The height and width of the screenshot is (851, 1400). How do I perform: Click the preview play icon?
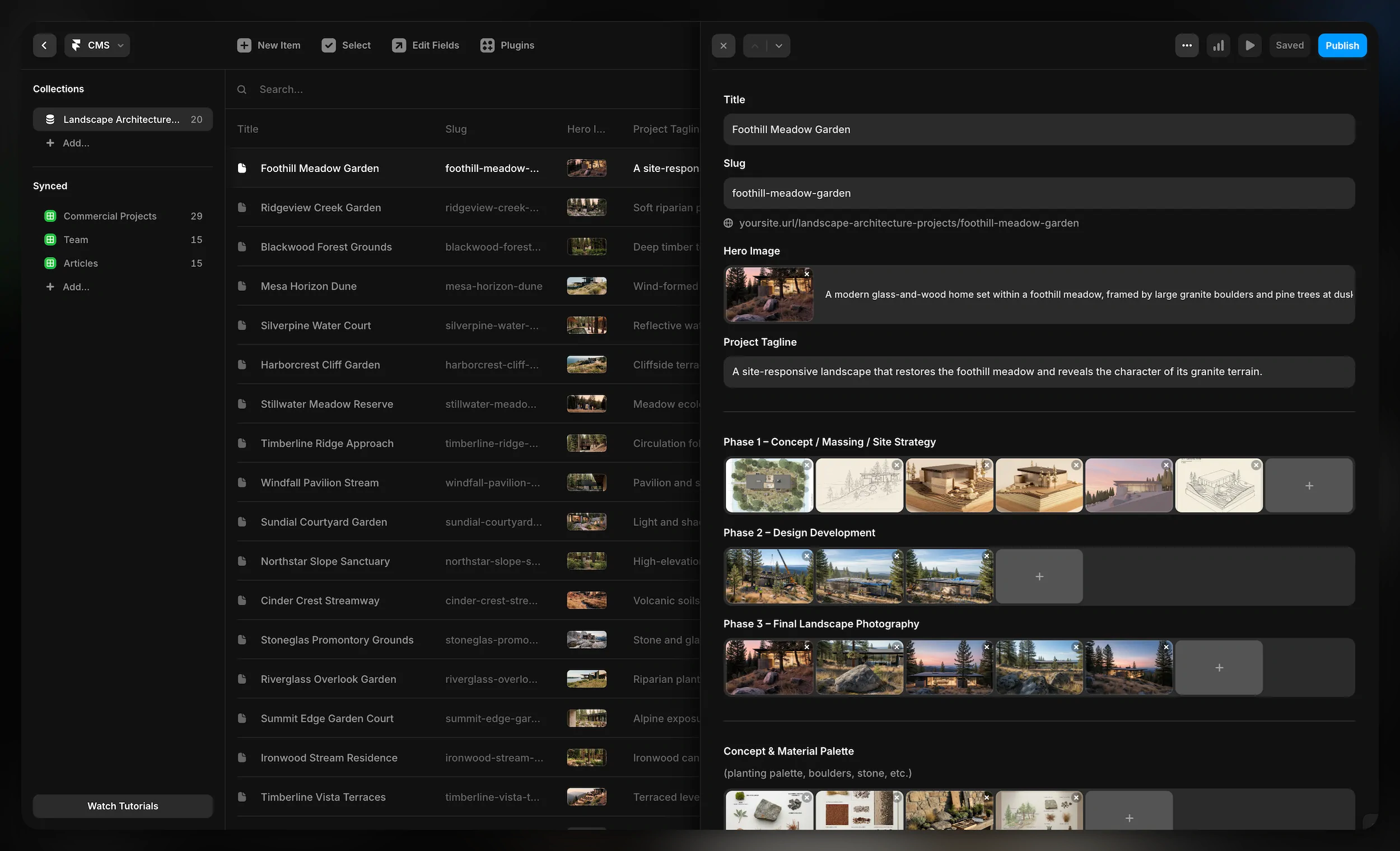pyautogui.click(x=1250, y=45)
